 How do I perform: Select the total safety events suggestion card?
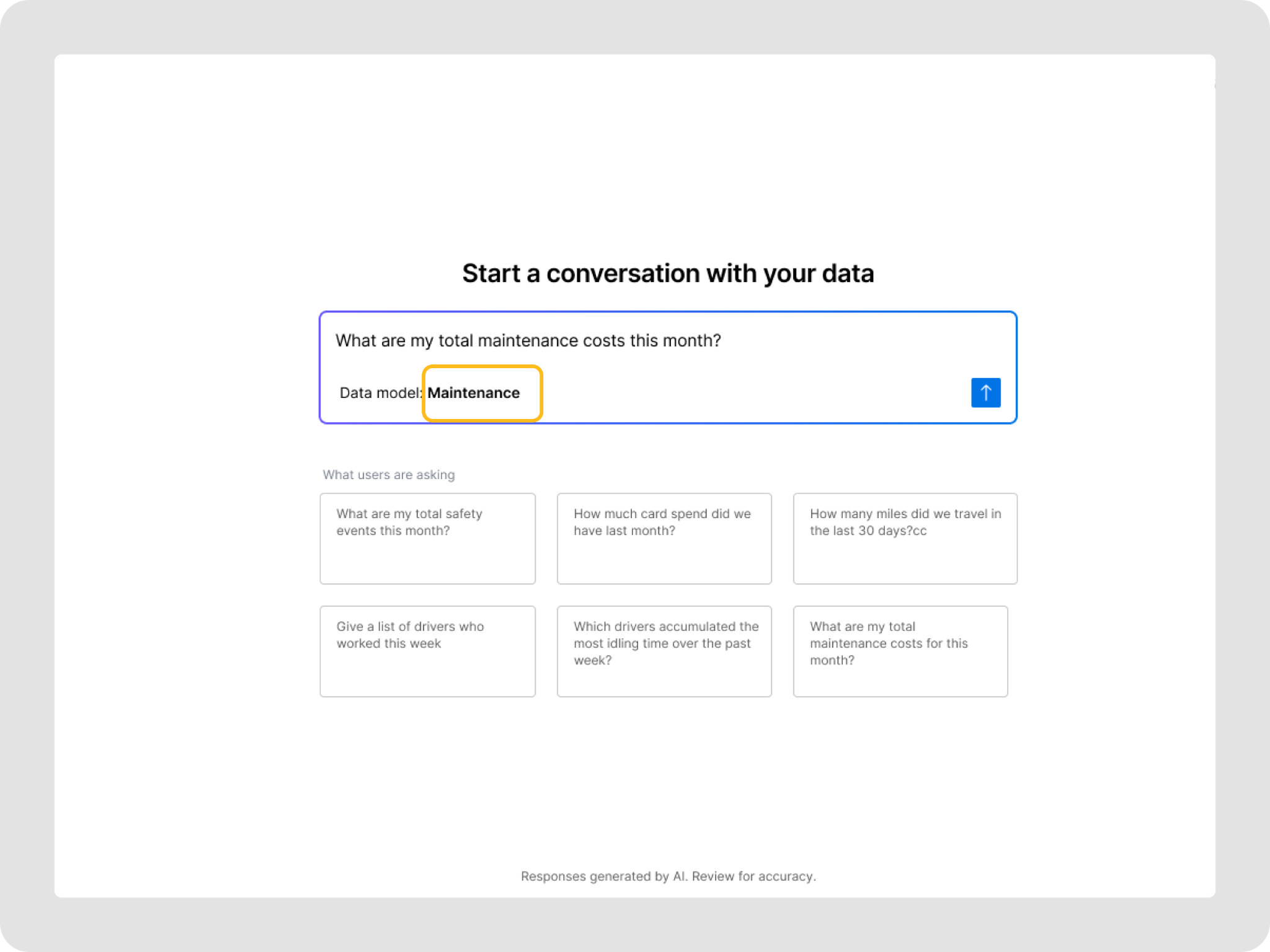(x=427, y=538)
